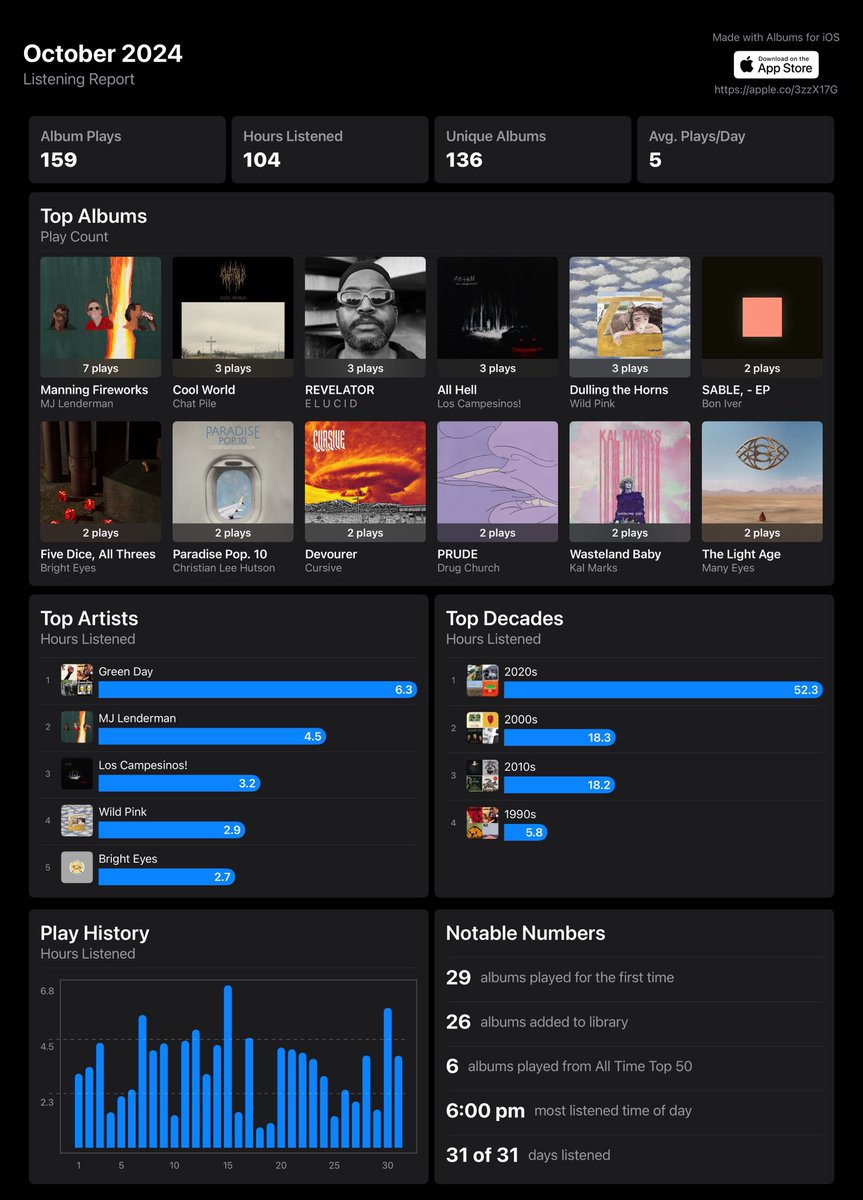
Task: Click the tallest bar at day 15
Action: (228, 1067)
